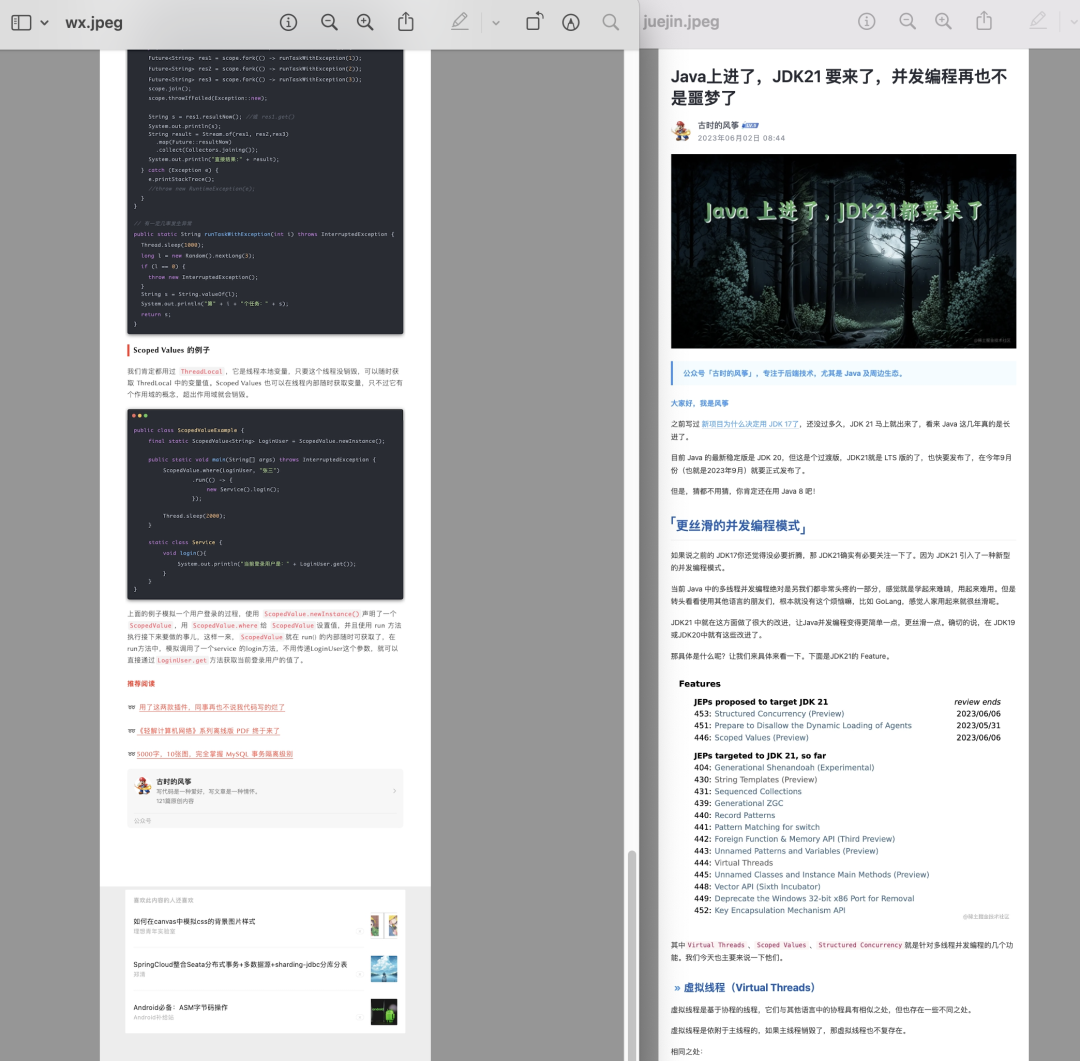Open the 计算机网络 PDF recommended link
Image resolution: width=1080 pixels, height=1061 pixels.
pos(209,731)
